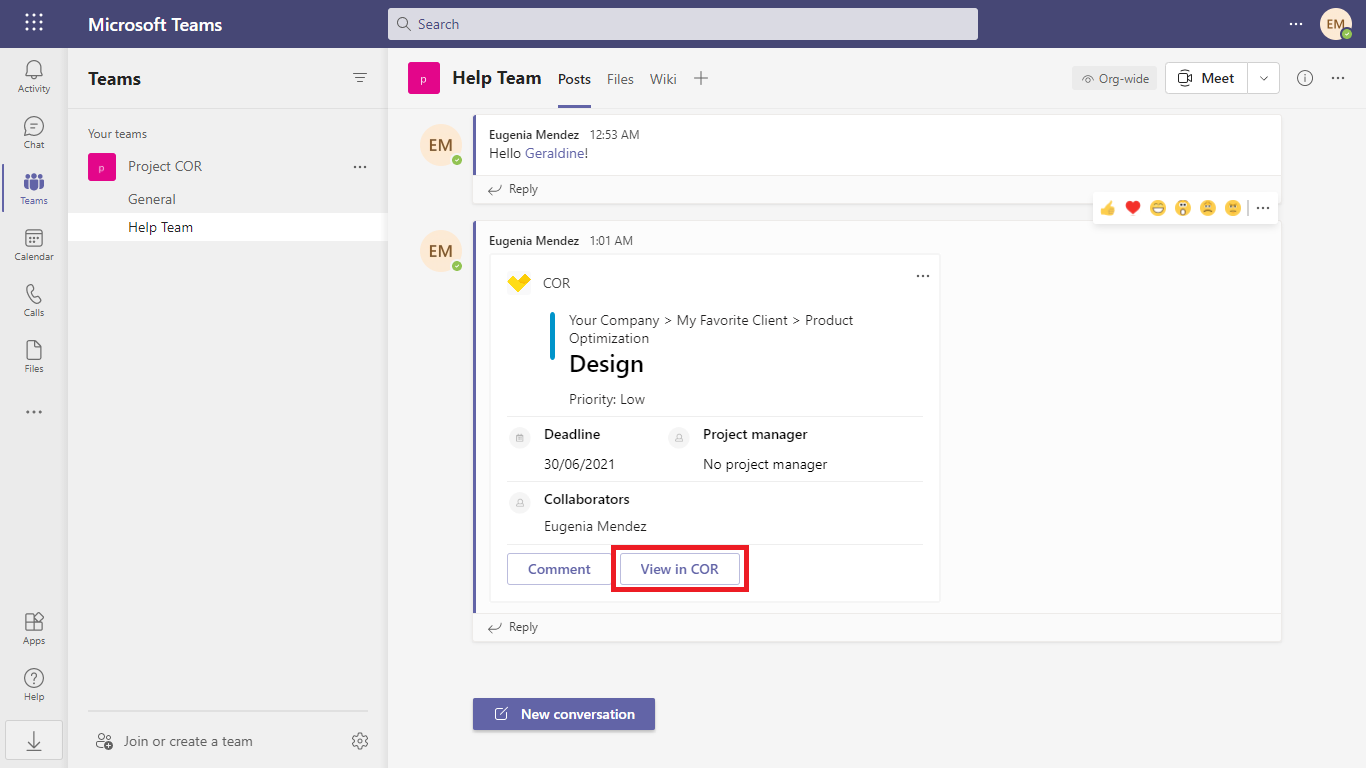Click the COR yellow logo icon

tap(519, 283)
